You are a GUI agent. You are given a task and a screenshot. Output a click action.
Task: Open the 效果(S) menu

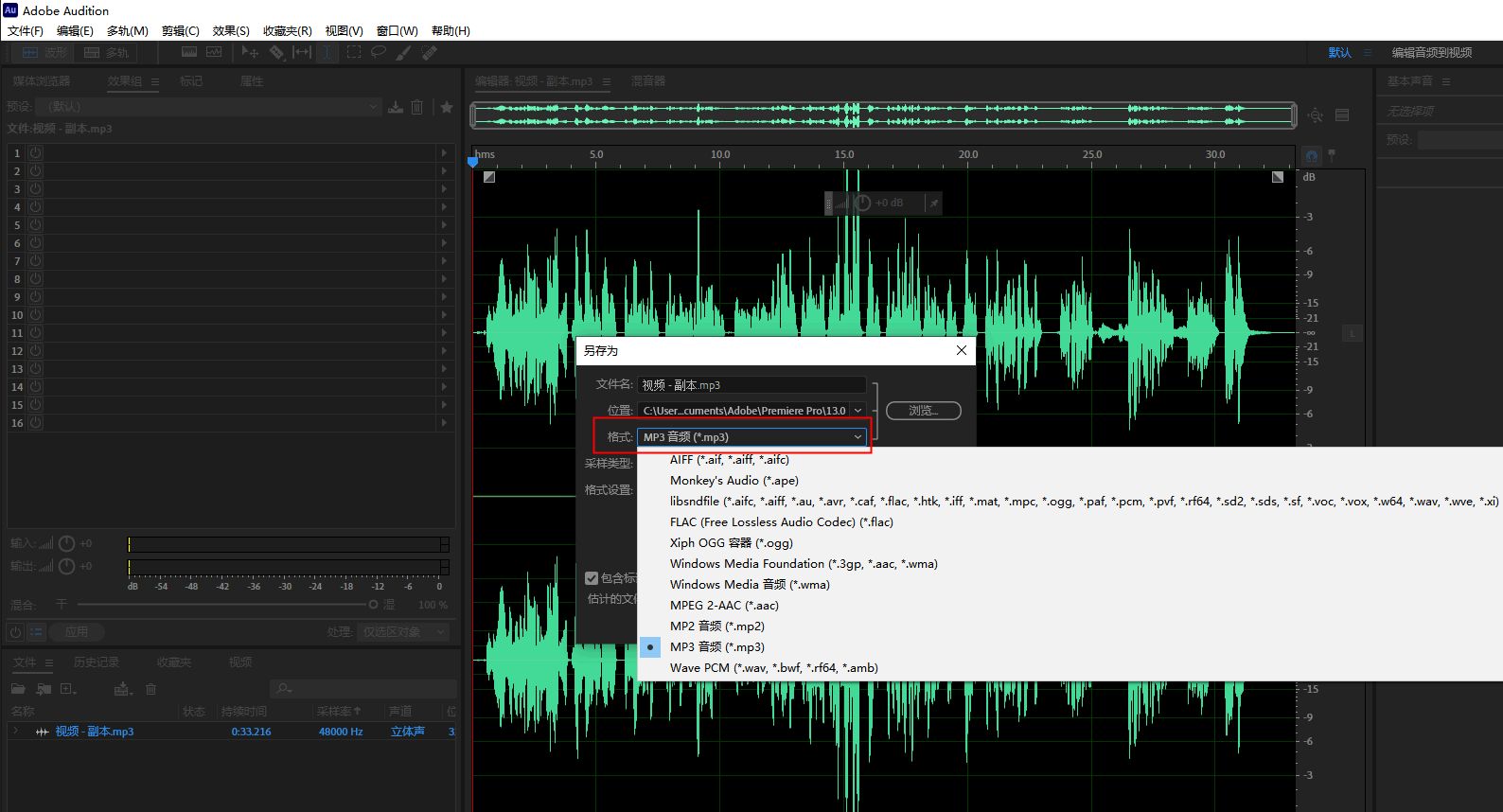(x=231, y=30)
